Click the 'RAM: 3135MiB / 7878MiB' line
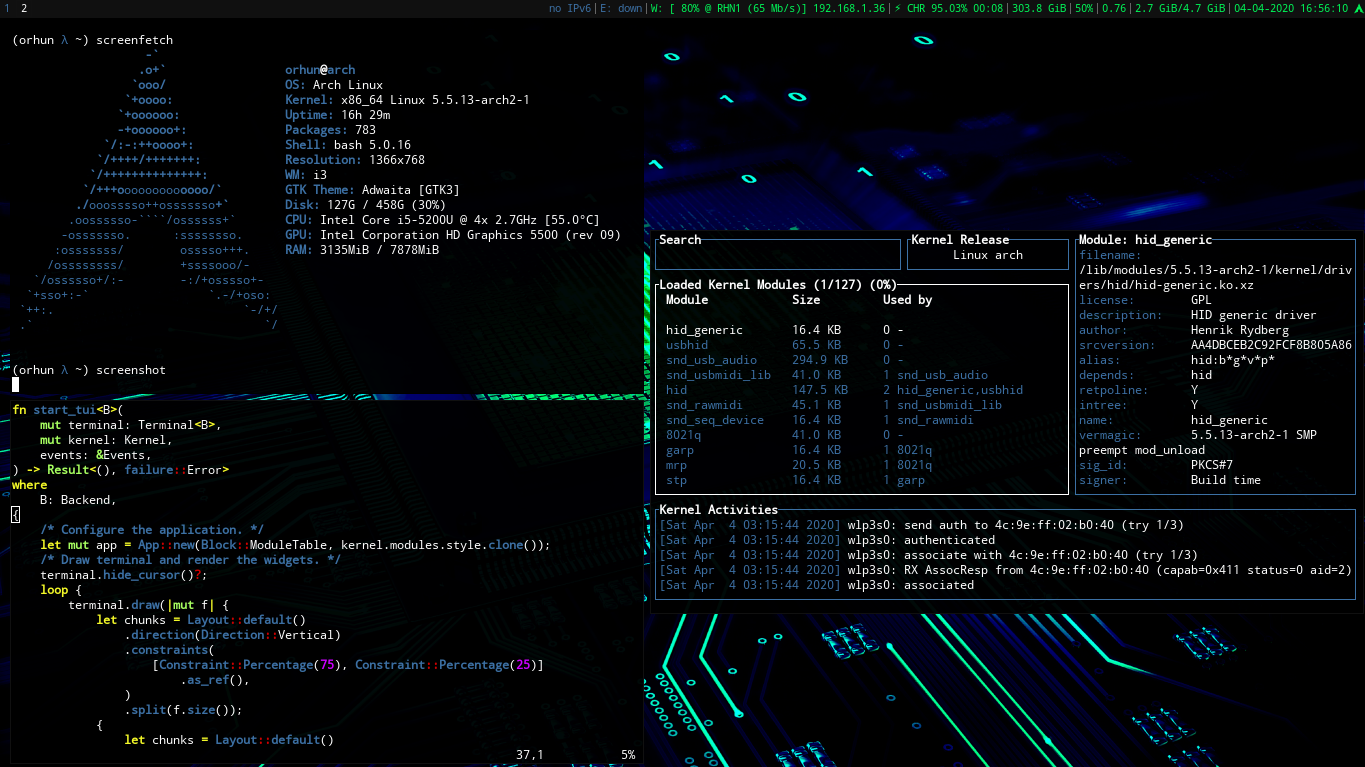Viewport: 1365px width, 767px height. (x=362, y=250)
